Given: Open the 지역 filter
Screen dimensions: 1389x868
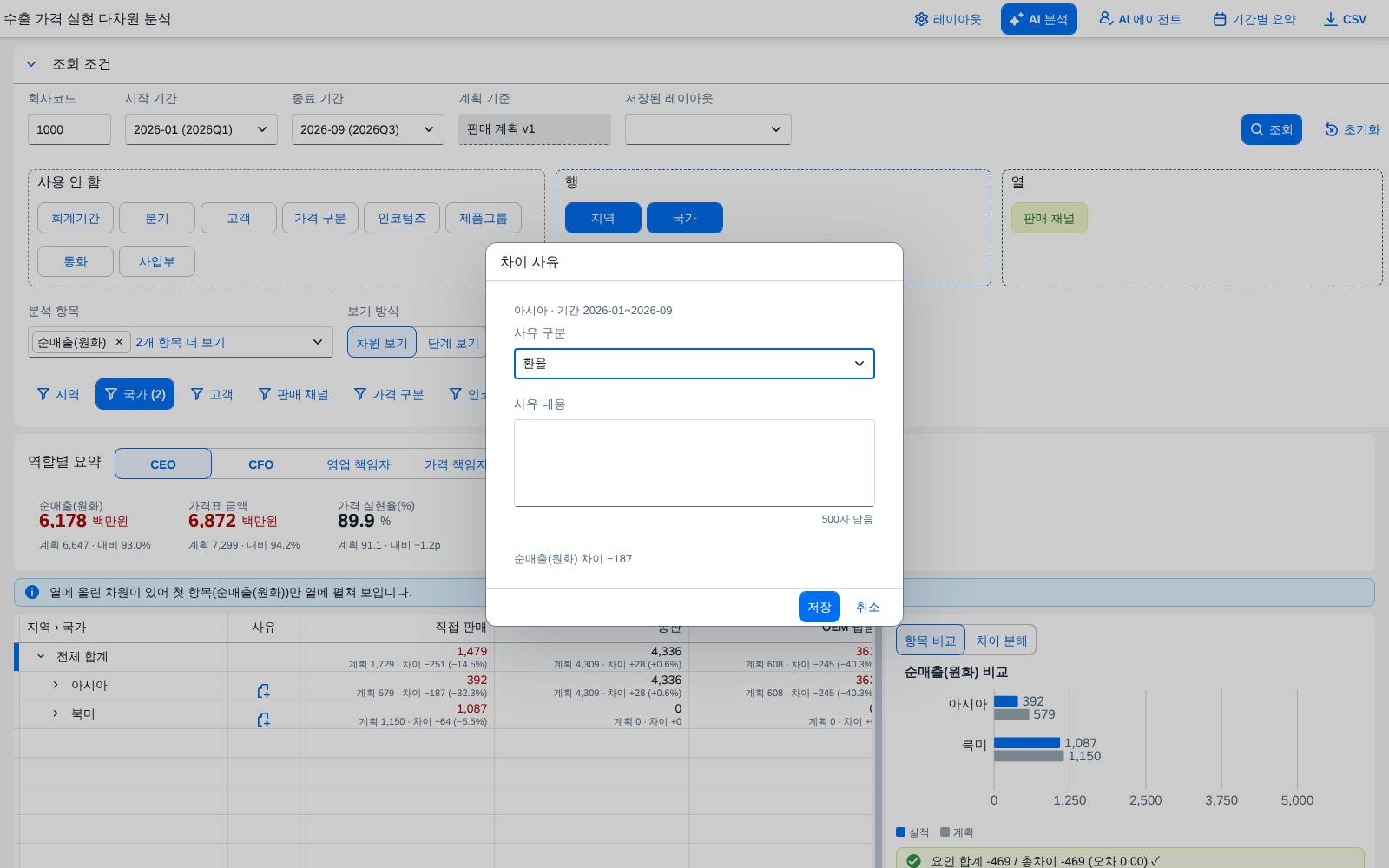Looking at the screenshot, I should (x=58, y=394).
